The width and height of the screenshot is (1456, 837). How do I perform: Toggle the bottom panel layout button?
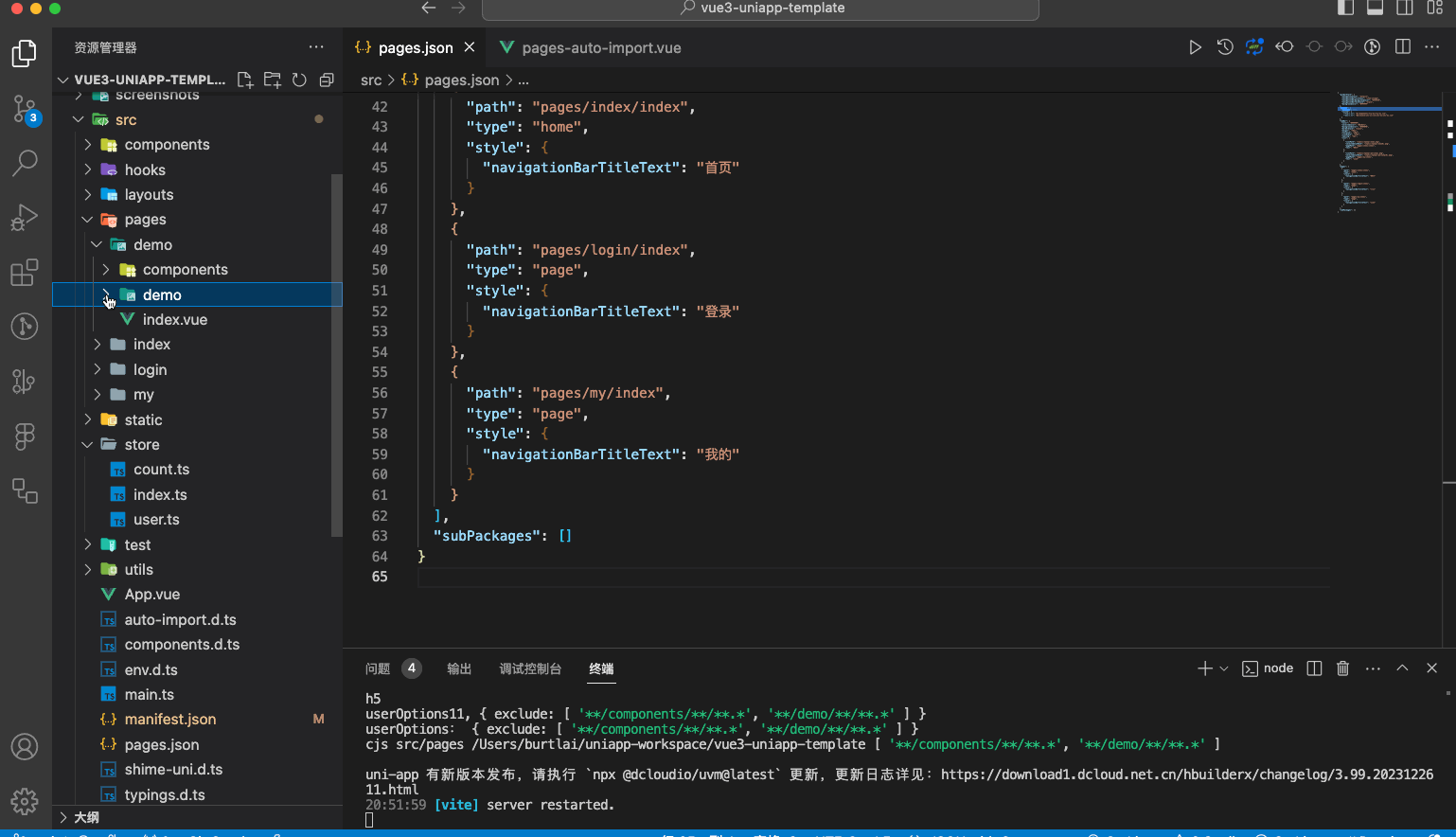coord(1375,9)
